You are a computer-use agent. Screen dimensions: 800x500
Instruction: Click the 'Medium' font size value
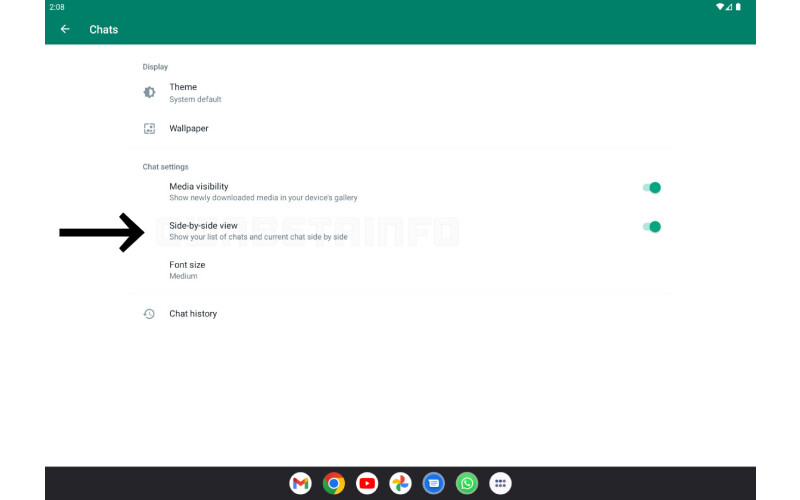coord(183,276)
